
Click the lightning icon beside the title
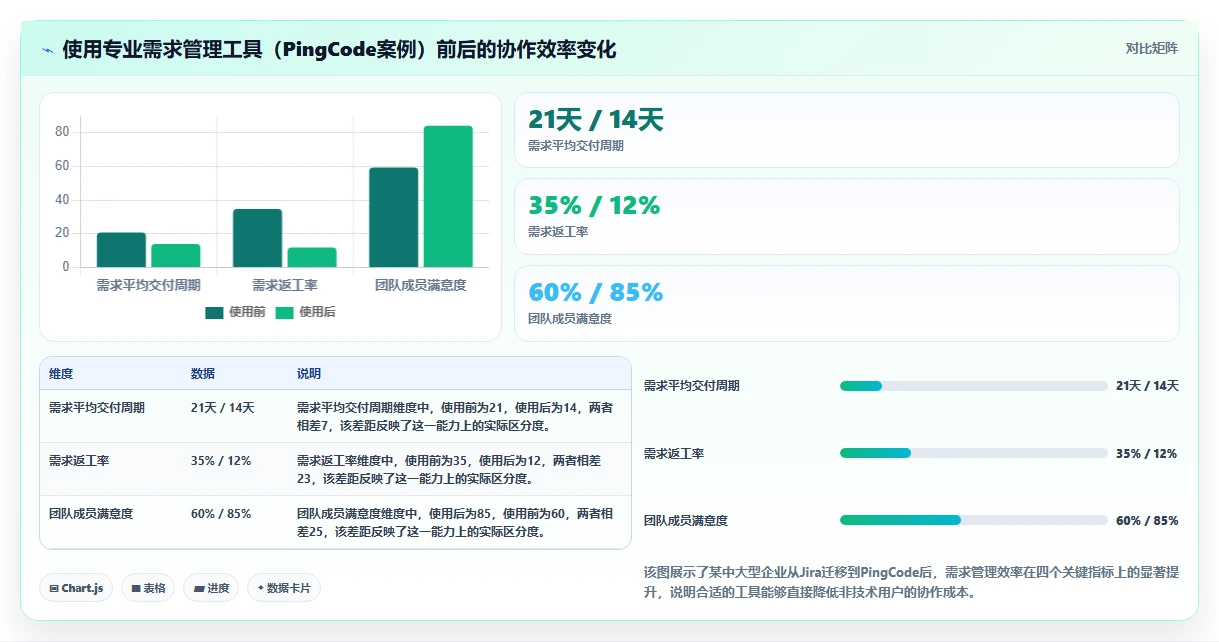(x=47, y=49)
